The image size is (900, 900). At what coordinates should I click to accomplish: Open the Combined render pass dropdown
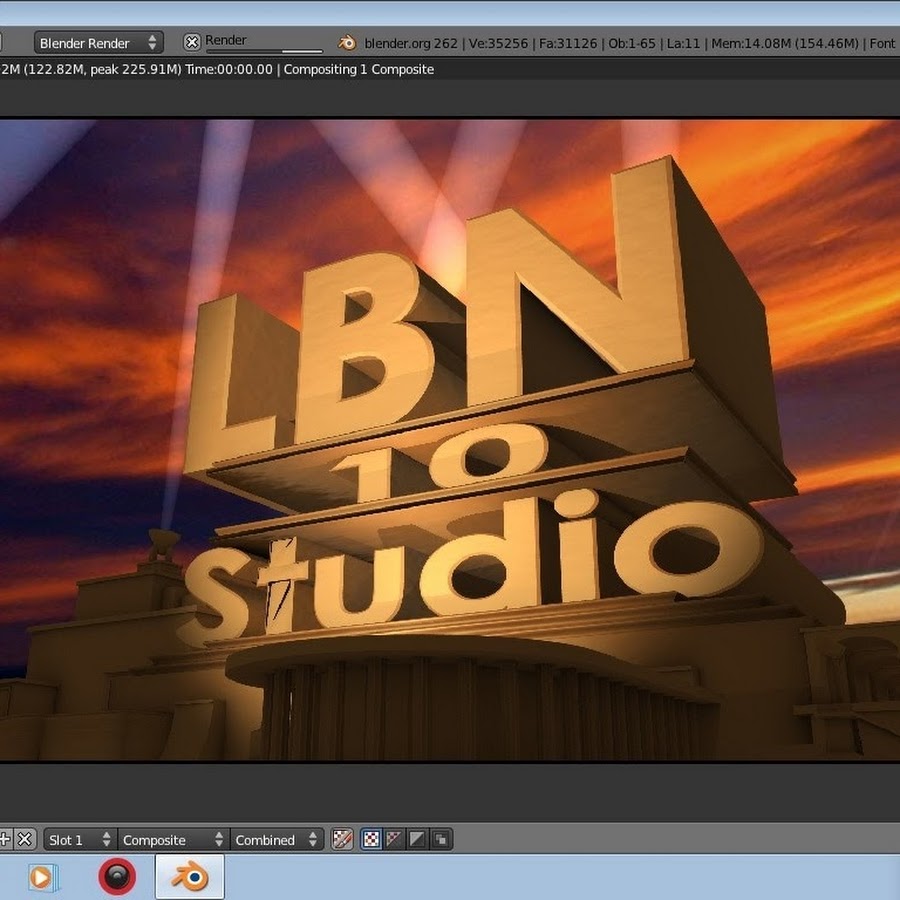tap(277, 840)
